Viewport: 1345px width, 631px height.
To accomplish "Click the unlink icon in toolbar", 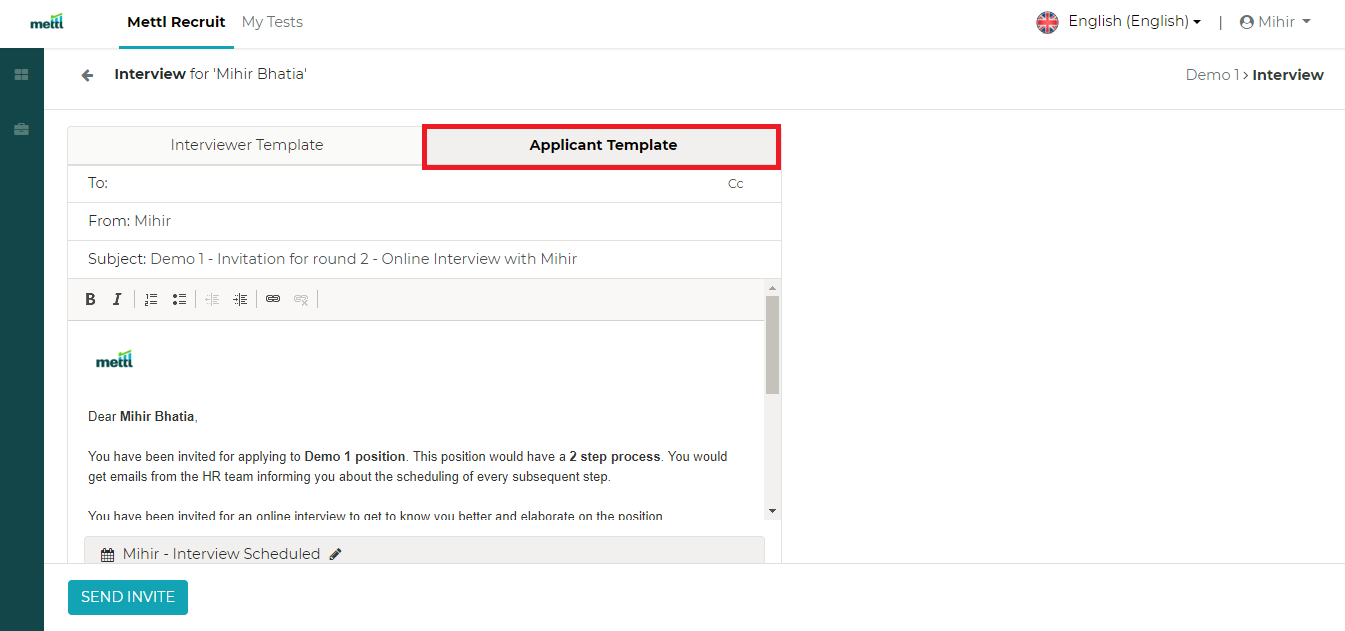I will 301,299.
